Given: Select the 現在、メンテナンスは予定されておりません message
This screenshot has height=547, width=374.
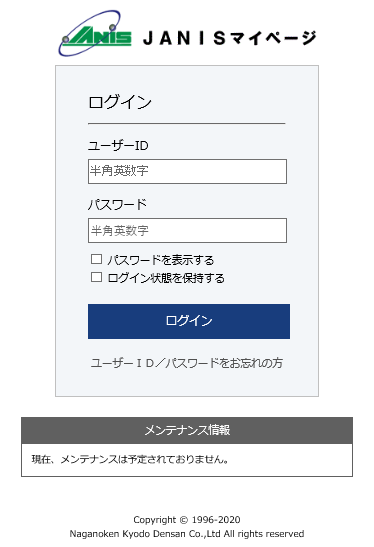Looking at the screenshot, I should coord(130,459).
